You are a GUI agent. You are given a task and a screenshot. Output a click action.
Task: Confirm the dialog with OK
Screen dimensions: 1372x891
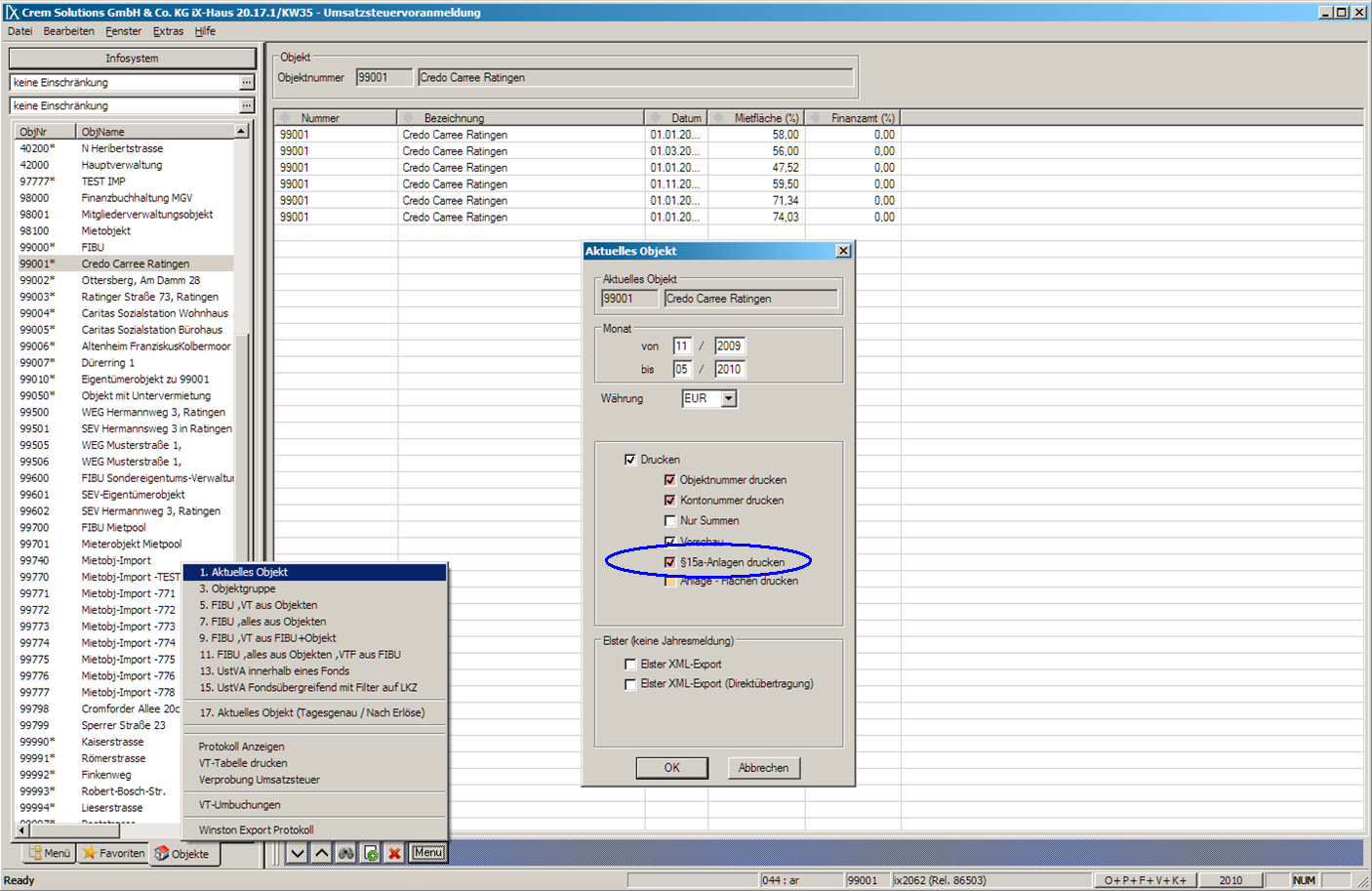pyautogui.click(x=671, y=768)
